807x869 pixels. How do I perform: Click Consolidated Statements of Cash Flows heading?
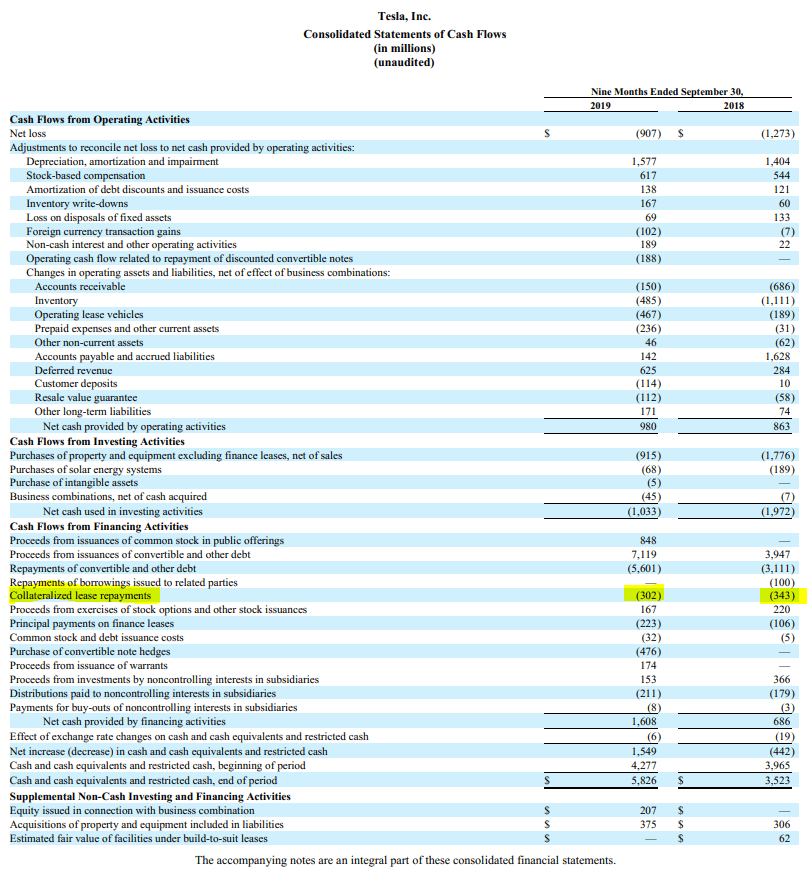click(x=404, y=34)
